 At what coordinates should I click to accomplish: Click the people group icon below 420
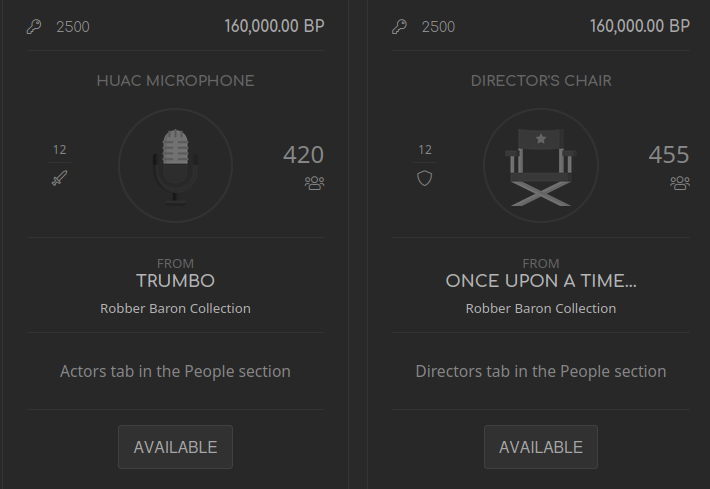coord(314,183)
